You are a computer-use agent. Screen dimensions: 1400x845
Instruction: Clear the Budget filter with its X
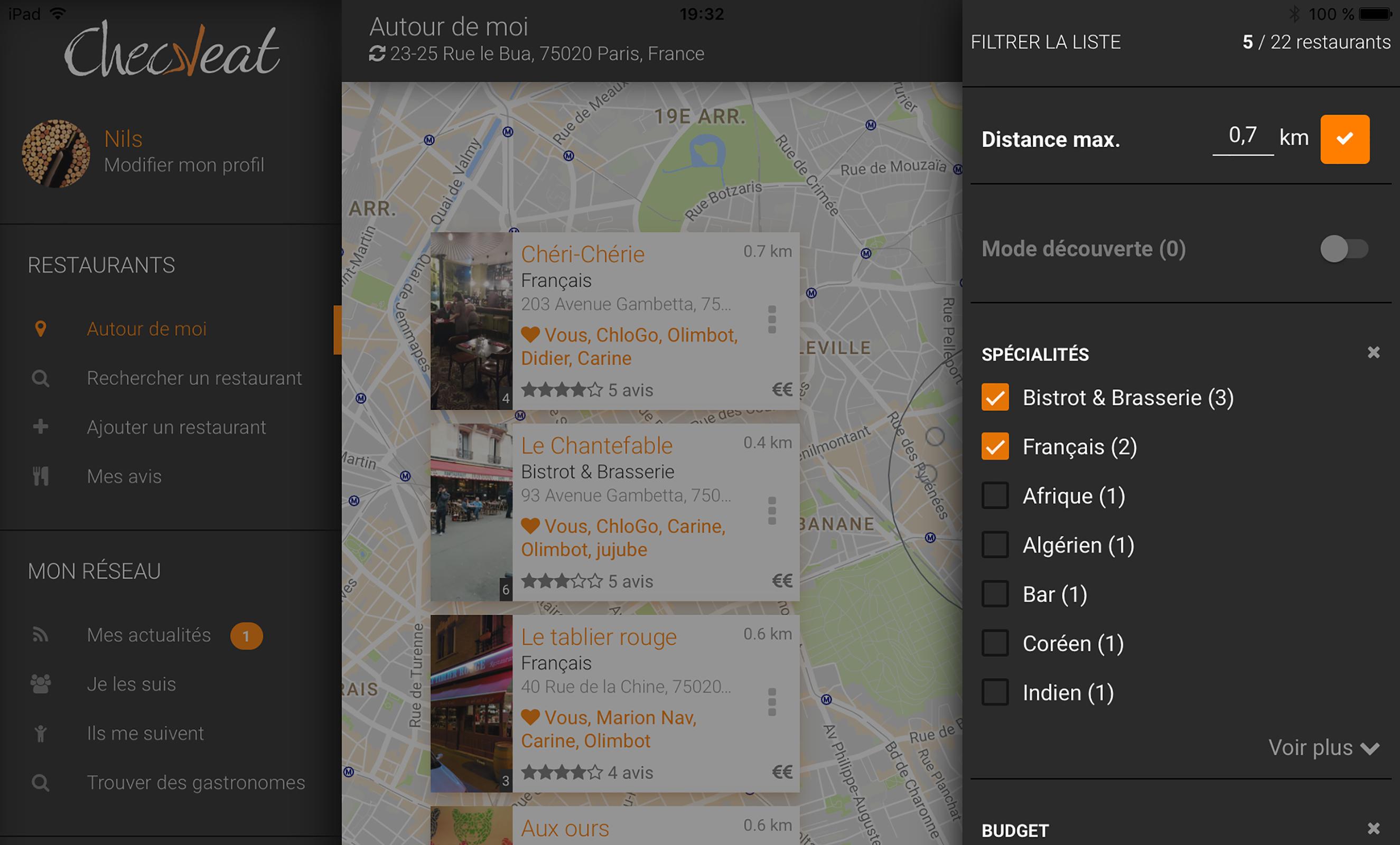point(1373,829)
